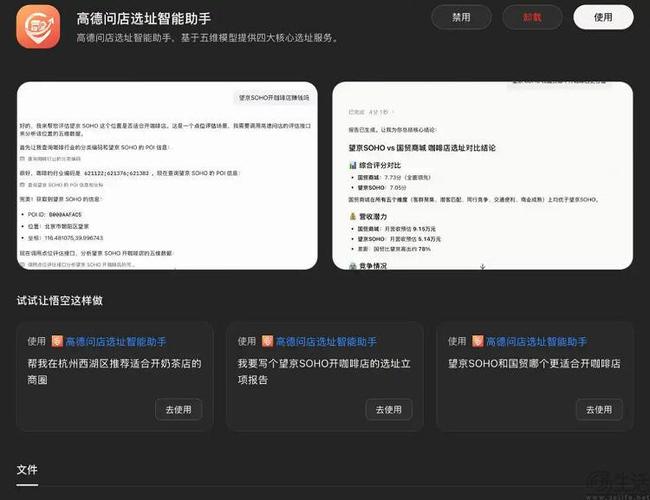Click the assistant link in 望京SOHO和国贸 card
Screen dimensions: 650x500
click(x=536, y=342)
